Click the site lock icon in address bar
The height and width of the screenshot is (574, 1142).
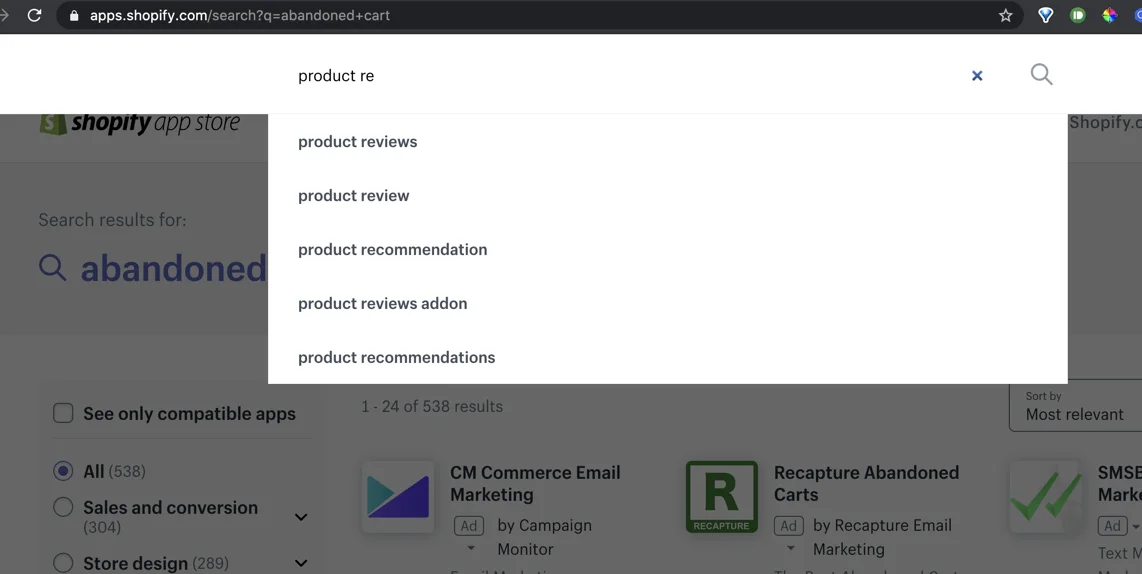click(73, 16)
